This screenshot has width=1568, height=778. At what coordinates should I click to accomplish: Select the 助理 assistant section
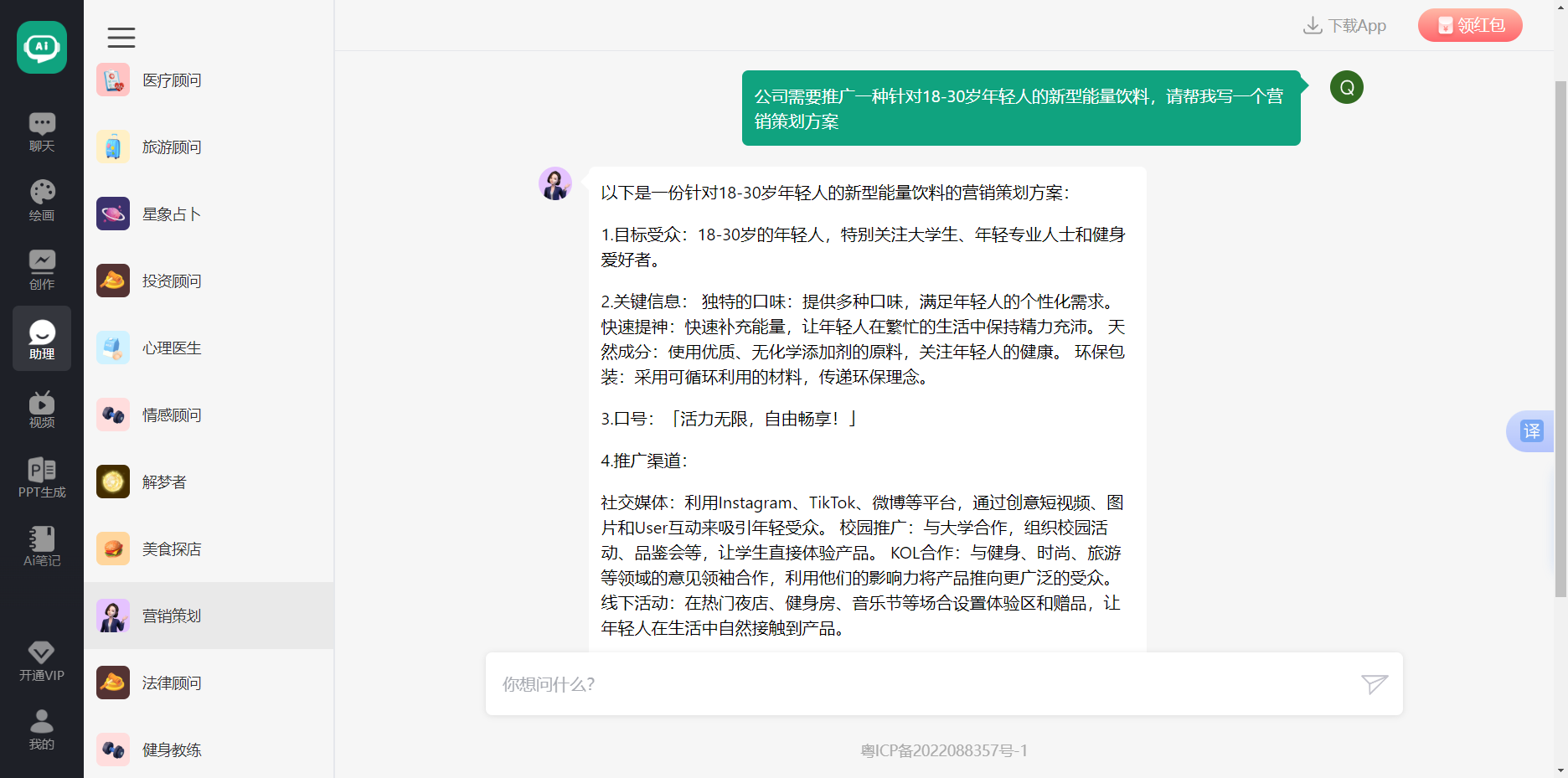[x=42, y=339]
